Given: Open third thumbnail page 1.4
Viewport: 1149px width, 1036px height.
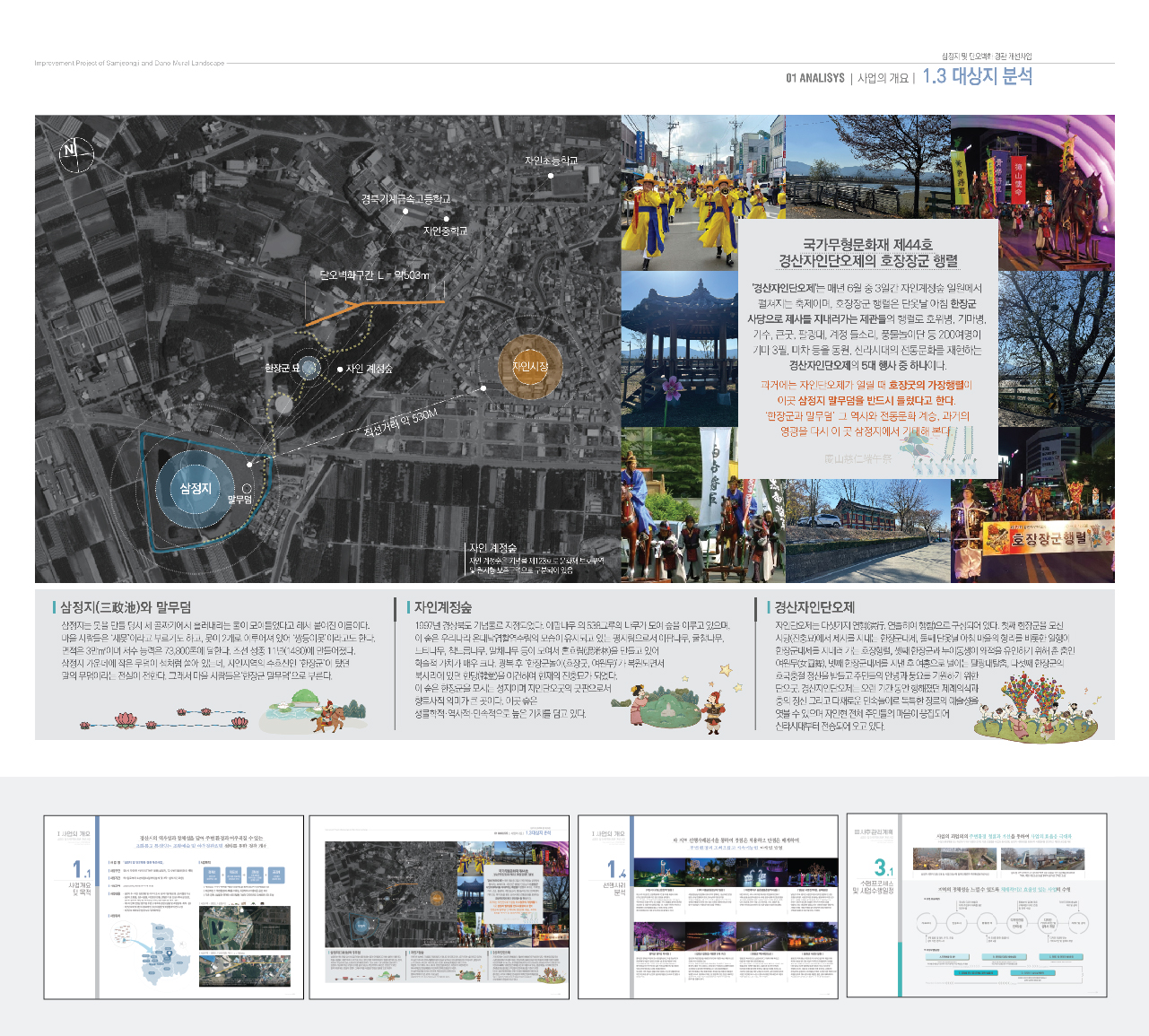Looking at the screenshot, I should click(x=708, y=906).
